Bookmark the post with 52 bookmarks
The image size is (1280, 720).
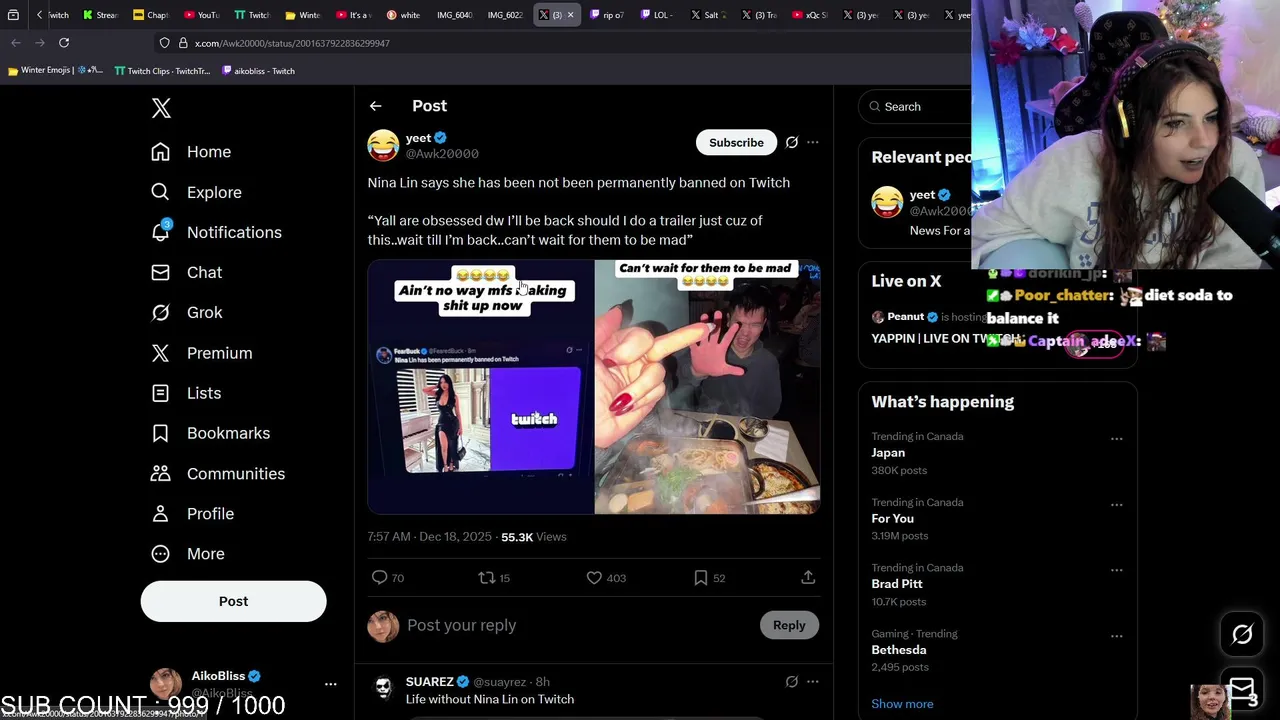coord(701,577)
